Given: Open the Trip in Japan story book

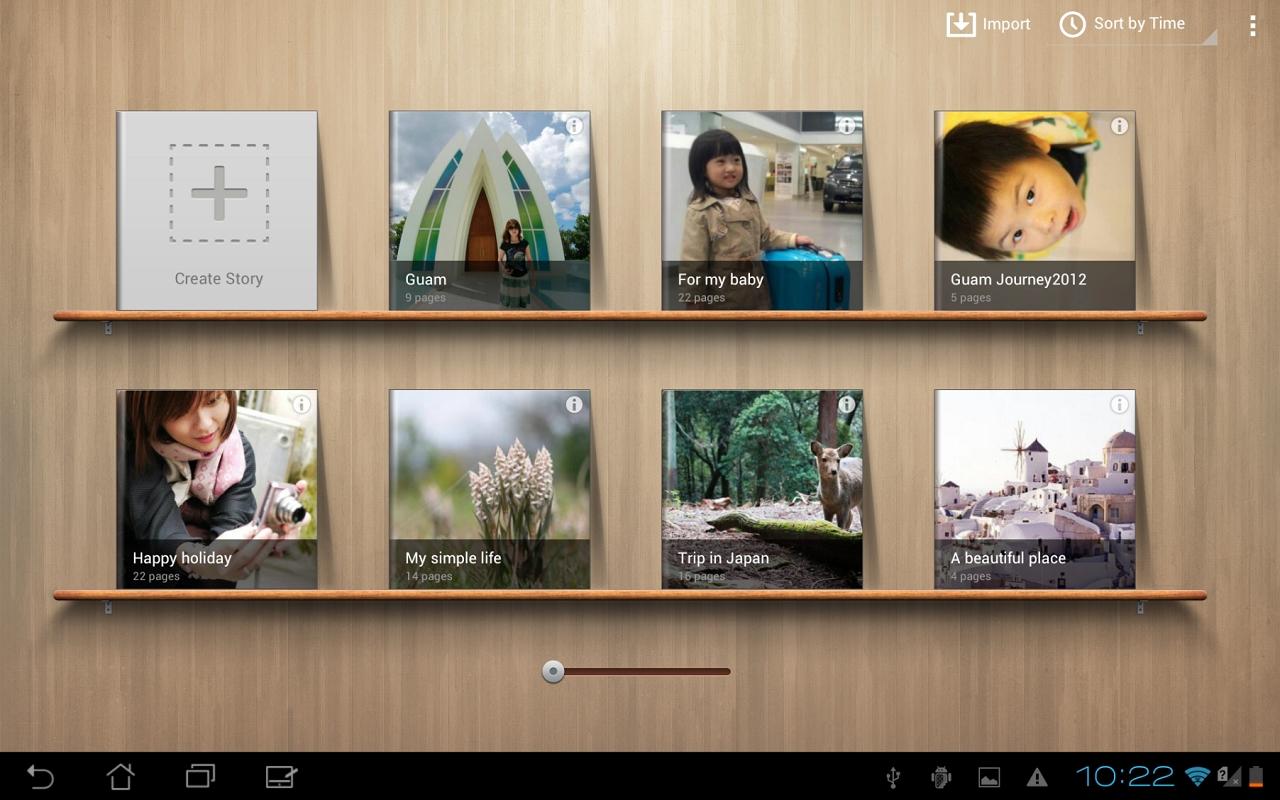Looking at the screenshot, I should (x=762, y=489).
